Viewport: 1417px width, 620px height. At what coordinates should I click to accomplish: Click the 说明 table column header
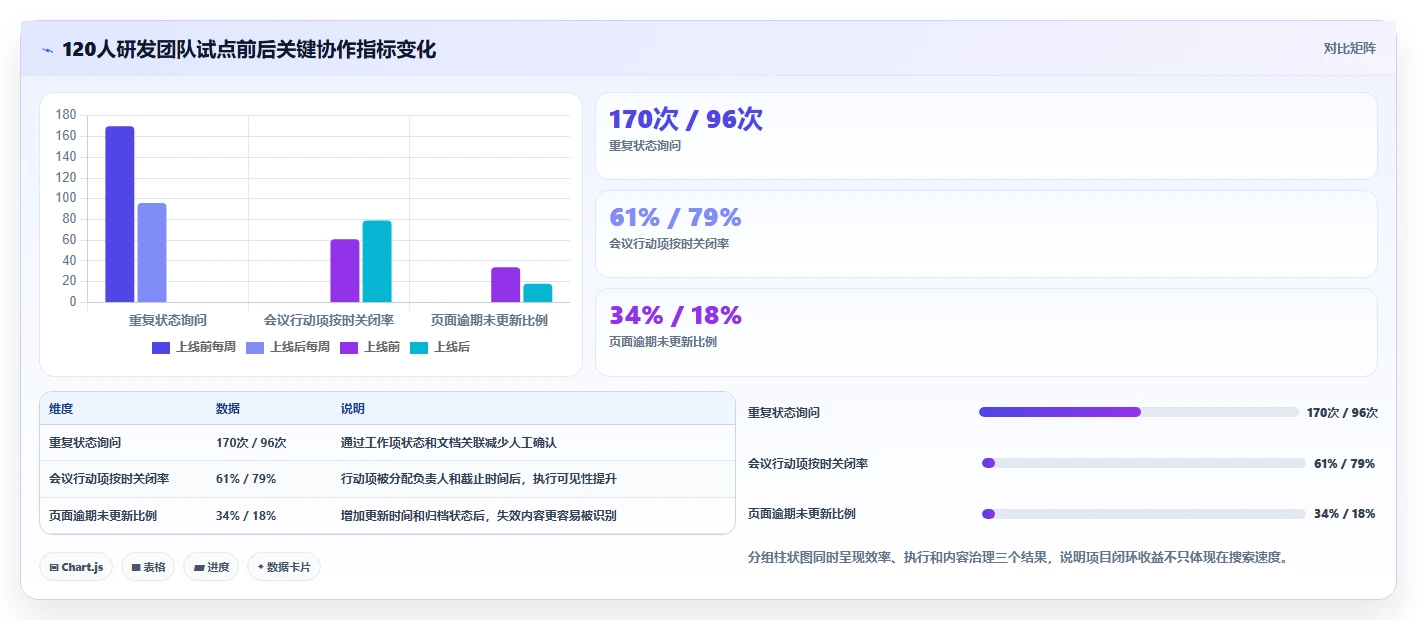click(x=353, y=409)
